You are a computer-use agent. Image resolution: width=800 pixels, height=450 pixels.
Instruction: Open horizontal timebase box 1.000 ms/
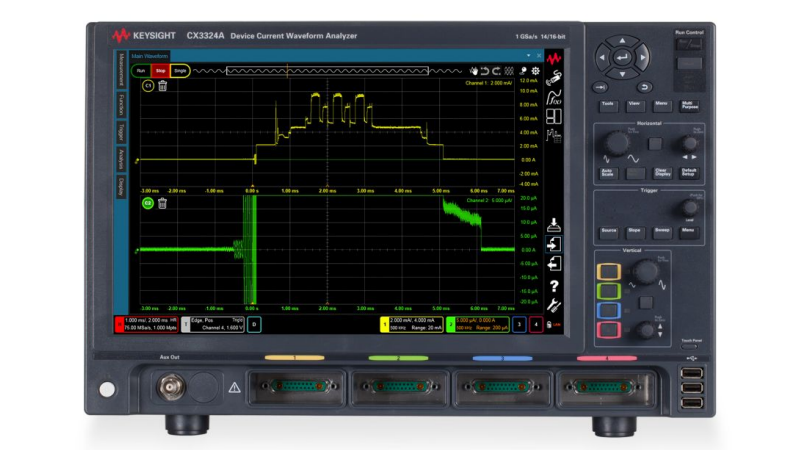[x=146, y=324]
